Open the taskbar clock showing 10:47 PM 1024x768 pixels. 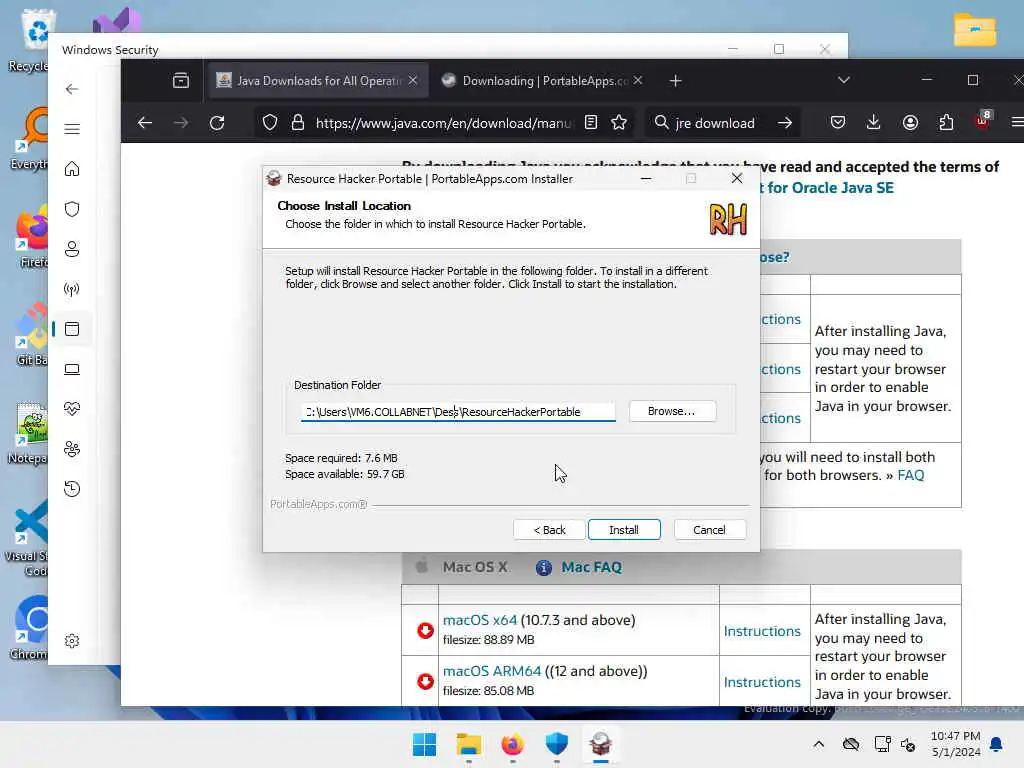tap(955, 744)
